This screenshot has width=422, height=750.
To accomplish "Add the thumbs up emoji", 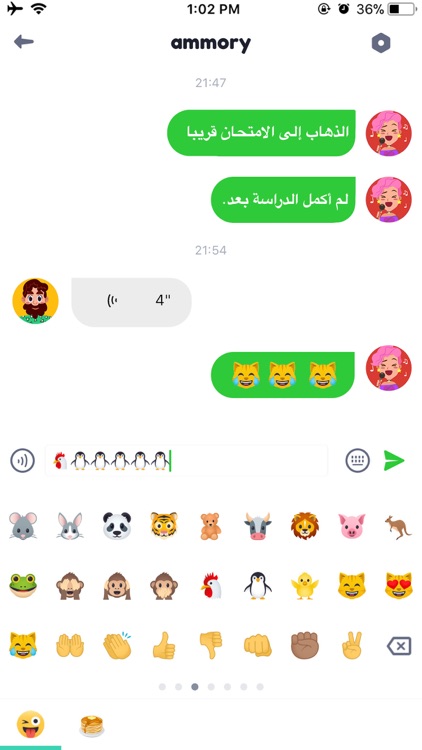I will click(x=164, y=645).
